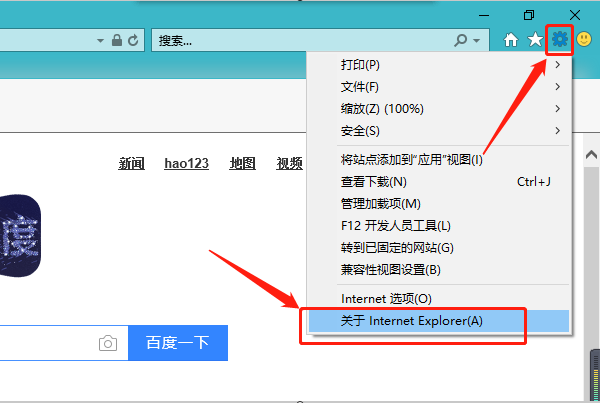This screenshot has width=600, height=403.
Task: Expand 安全(S) submenu arrow
Action: (x=558, y=131)
